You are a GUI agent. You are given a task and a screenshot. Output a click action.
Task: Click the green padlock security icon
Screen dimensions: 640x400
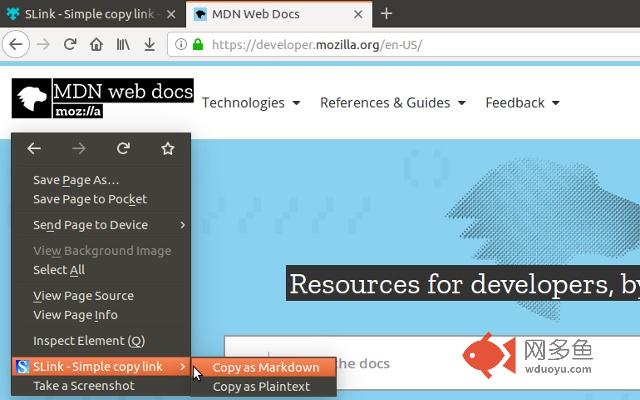point(198,44)
